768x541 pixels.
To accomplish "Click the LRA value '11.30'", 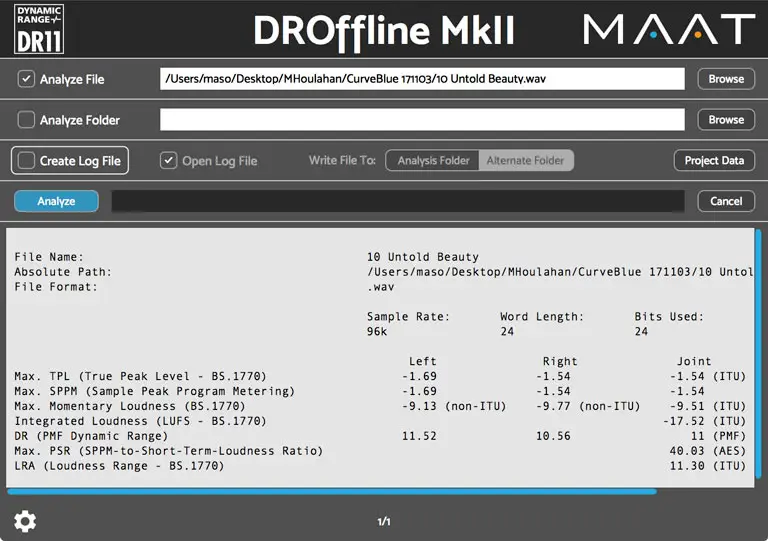I will pyautogui.click(x=687, y=466).
